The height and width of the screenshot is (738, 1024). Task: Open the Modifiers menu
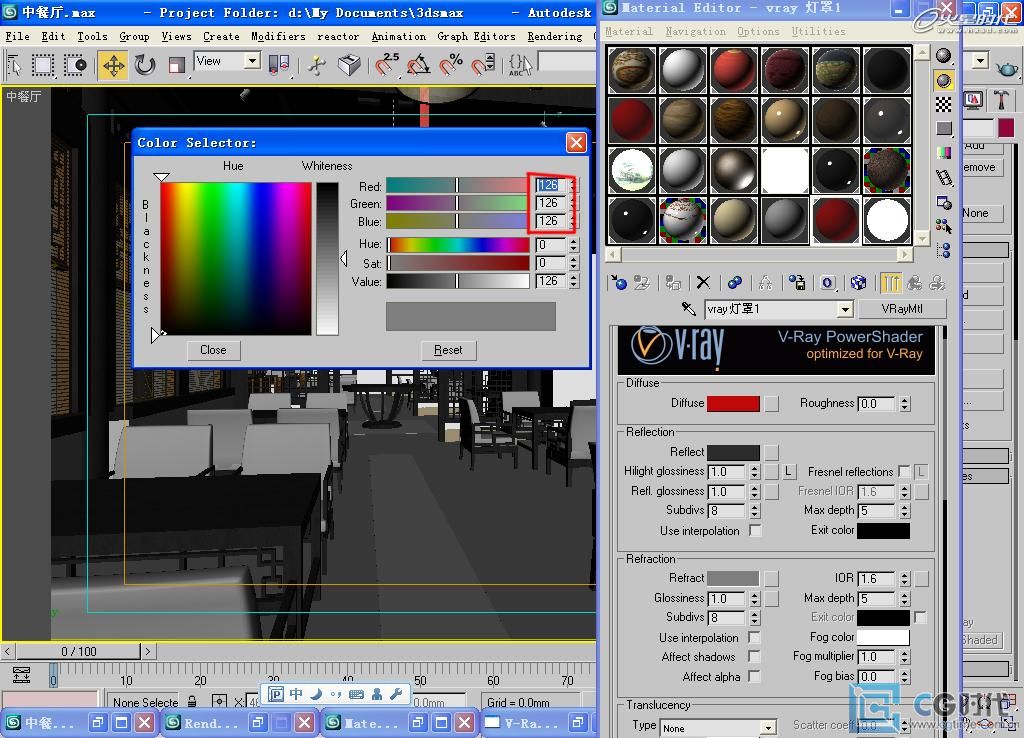[278, 37]
